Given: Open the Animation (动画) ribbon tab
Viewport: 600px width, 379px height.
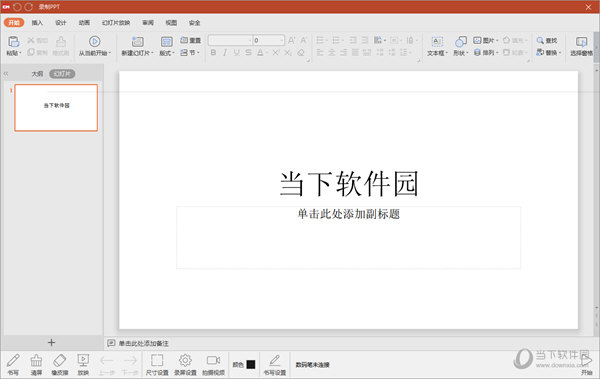Looking at the screenshot, I should (x=84, y=23).
